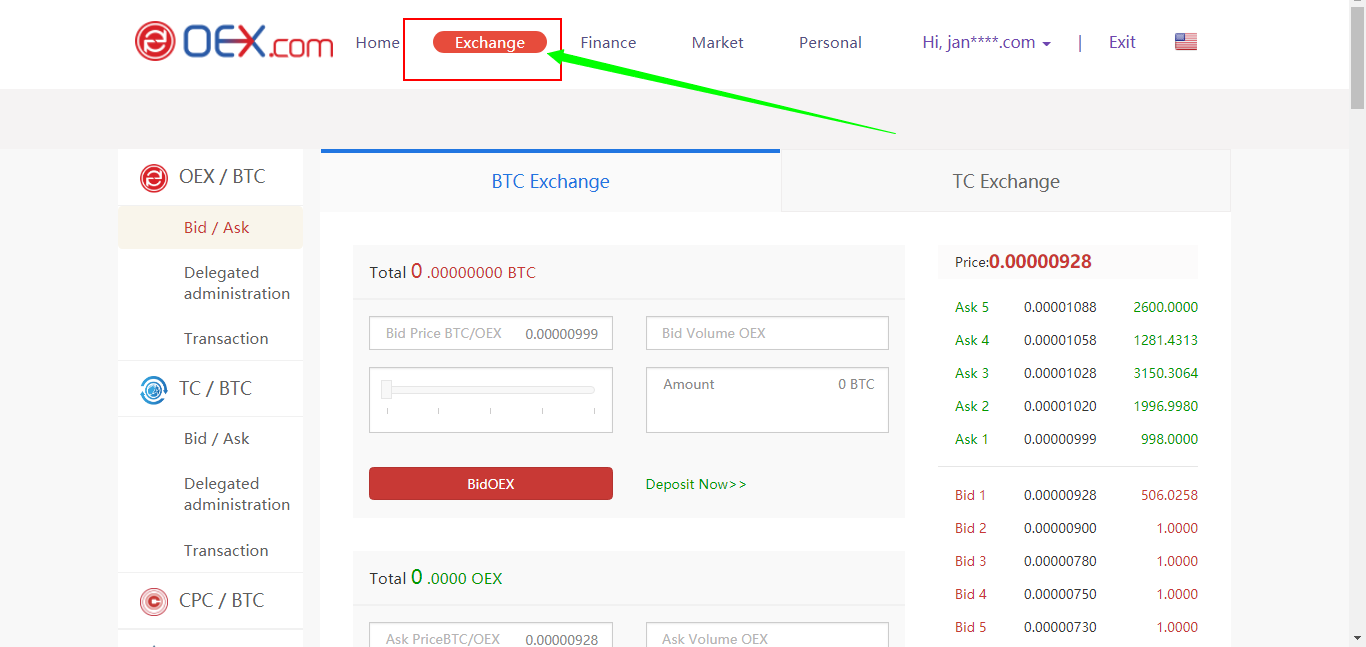1366x647 pixels.
Task: Click the bid volume slider handle
Action: point(386,389)
